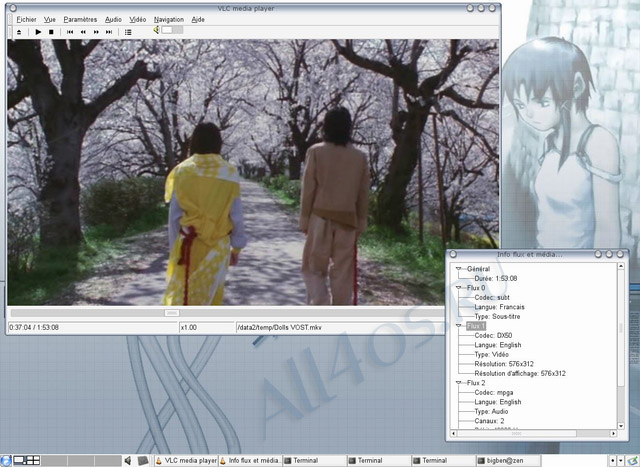Switch to bigben@zen taskbar entry

508,460
